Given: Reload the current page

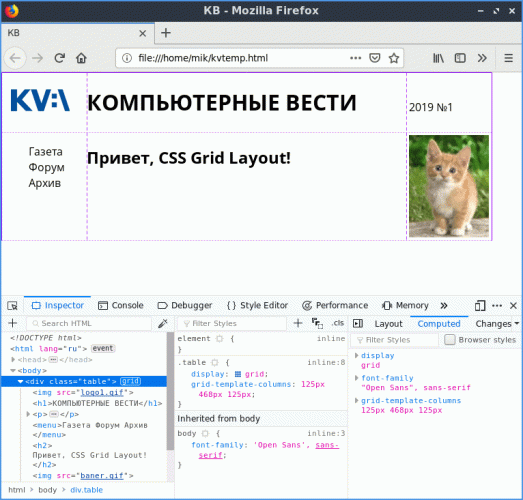Looking at the screenshot, I should pyautogui.click(x=59, y=58).
